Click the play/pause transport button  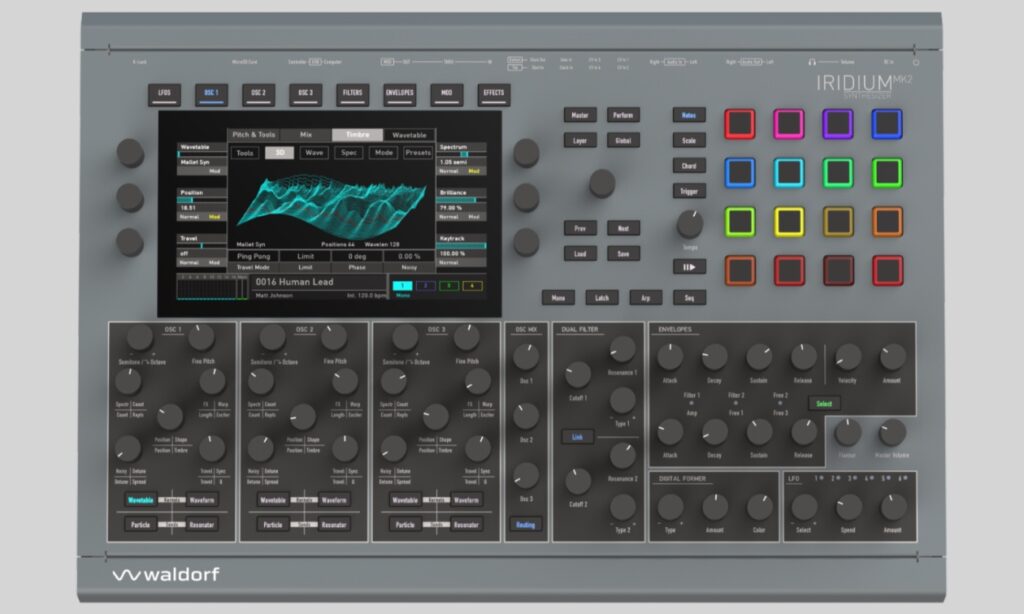pyautogui.click(x=689, y=267)
